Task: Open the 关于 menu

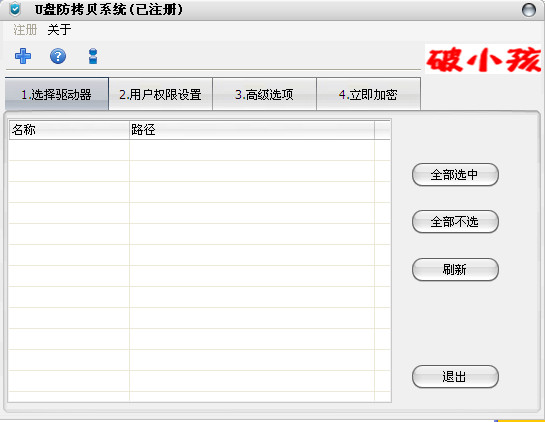Action: [x=59, y=30]
